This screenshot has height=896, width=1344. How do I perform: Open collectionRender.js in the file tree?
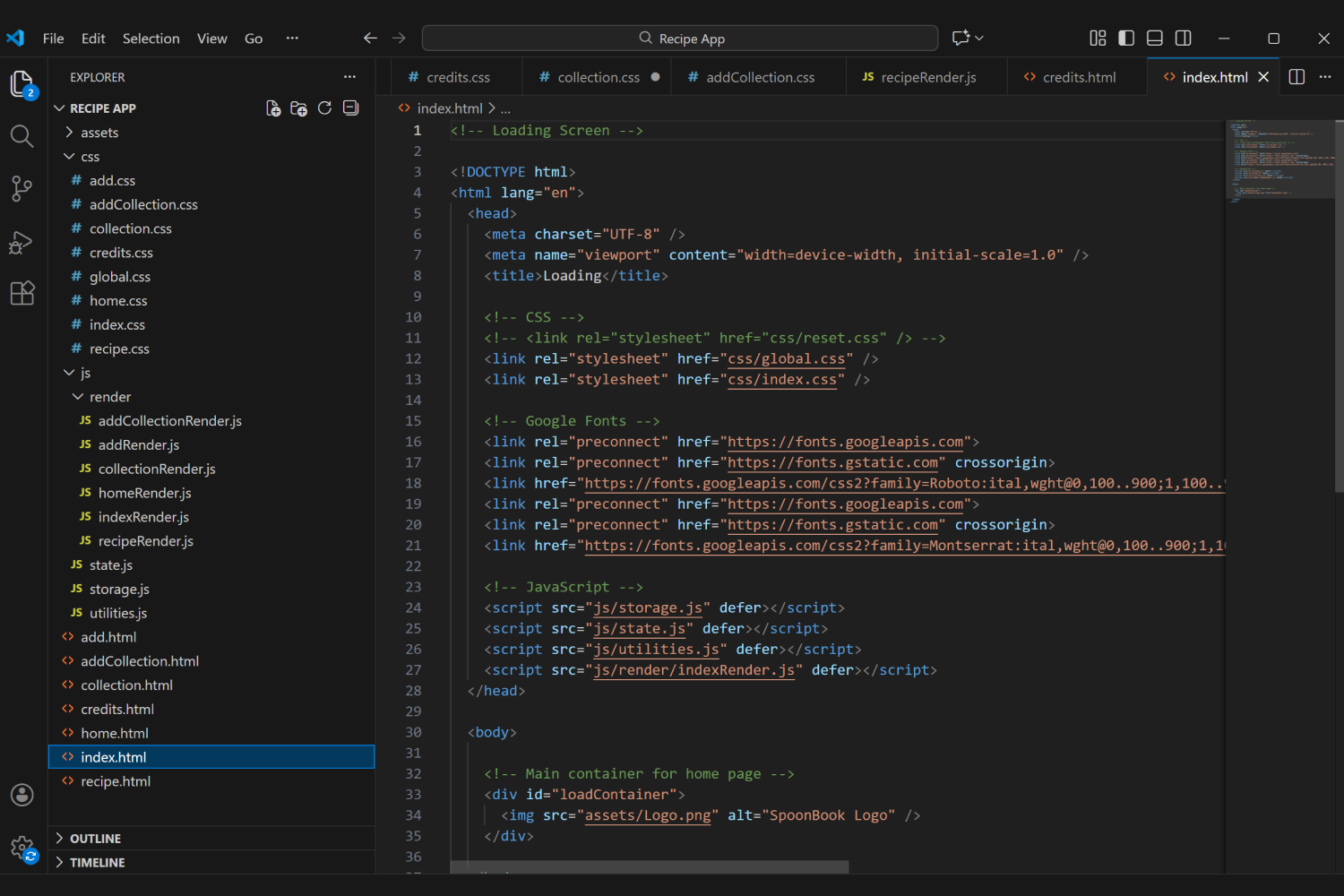pyautogui.click(x=211, y=469)
